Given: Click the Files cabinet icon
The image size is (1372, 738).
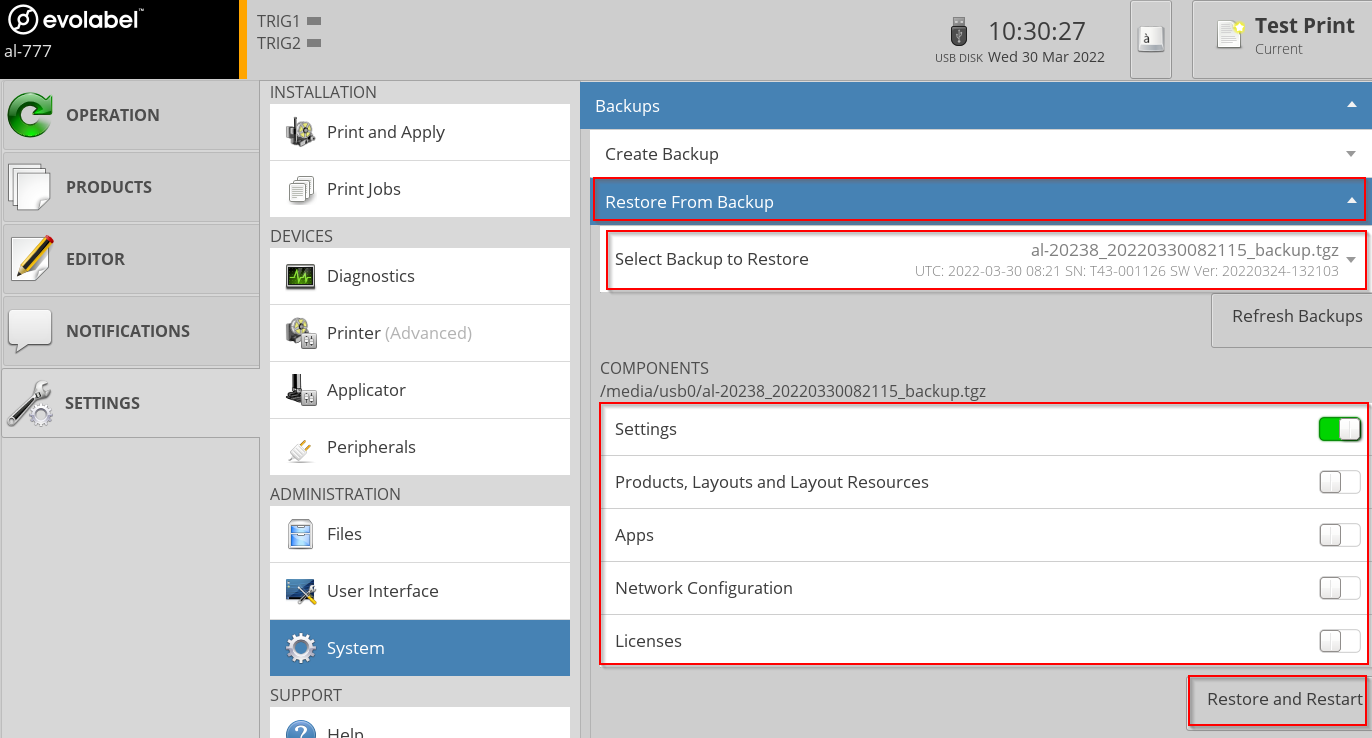Looking at the screenshot, I should click(x=301, y=534).
